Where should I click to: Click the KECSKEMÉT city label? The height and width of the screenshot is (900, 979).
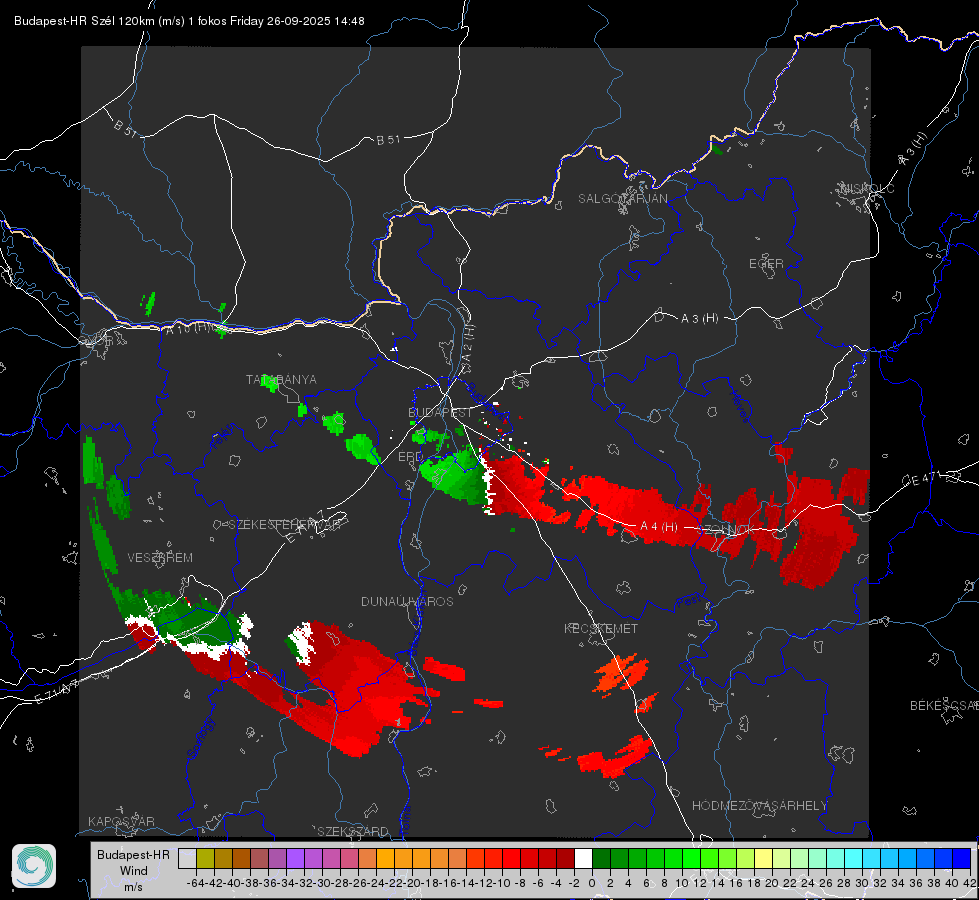[x=601, y=628]
